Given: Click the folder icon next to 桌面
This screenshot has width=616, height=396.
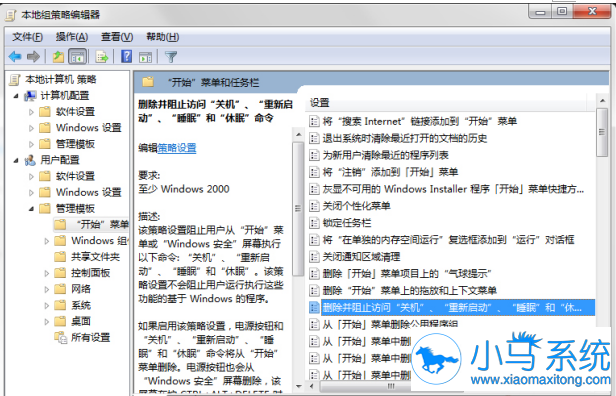Looking at the screenshot, I should 60,321.
